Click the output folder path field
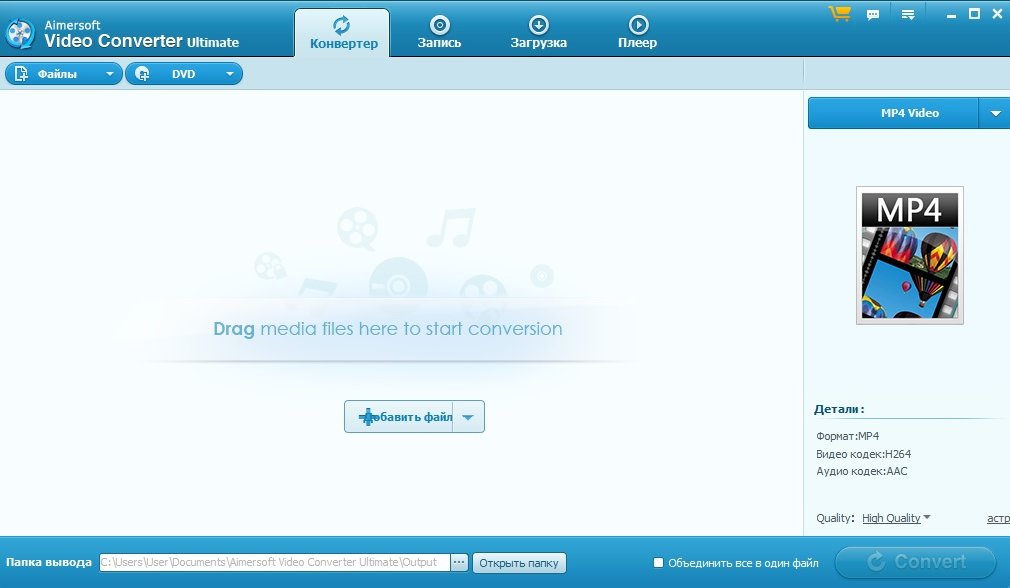This screenshot has height=588, width=1010. tap(274, 562)
